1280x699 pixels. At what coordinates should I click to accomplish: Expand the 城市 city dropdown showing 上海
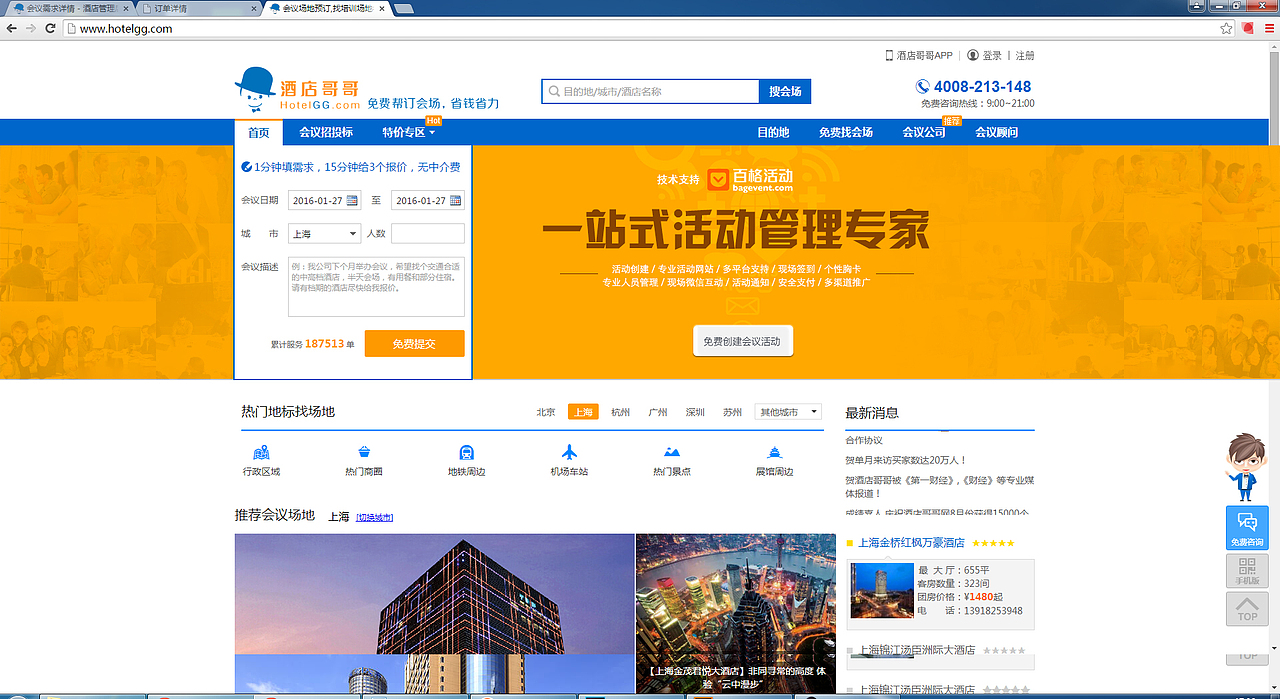click(324, 233)
